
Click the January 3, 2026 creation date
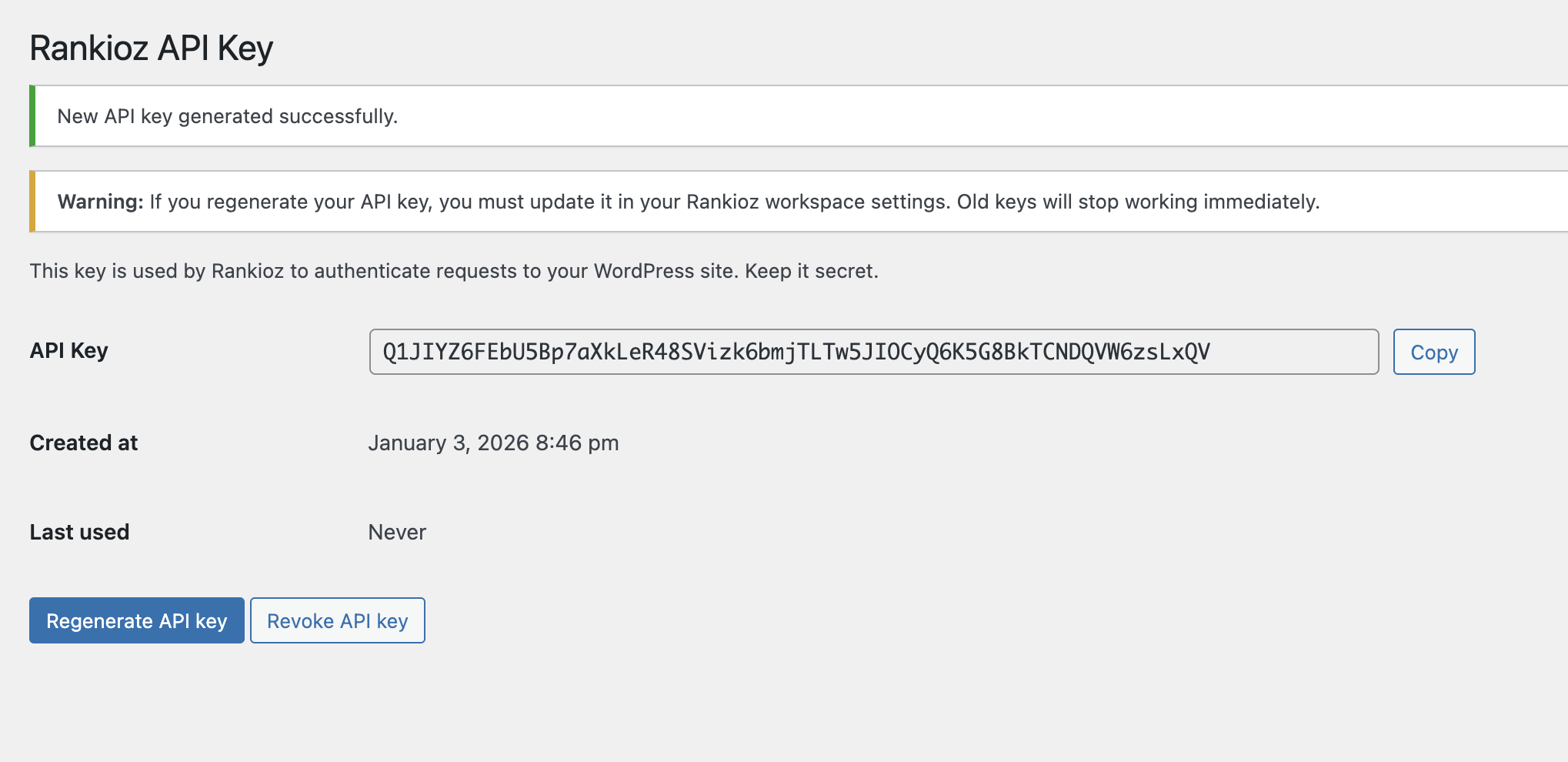tap(493, 443)
